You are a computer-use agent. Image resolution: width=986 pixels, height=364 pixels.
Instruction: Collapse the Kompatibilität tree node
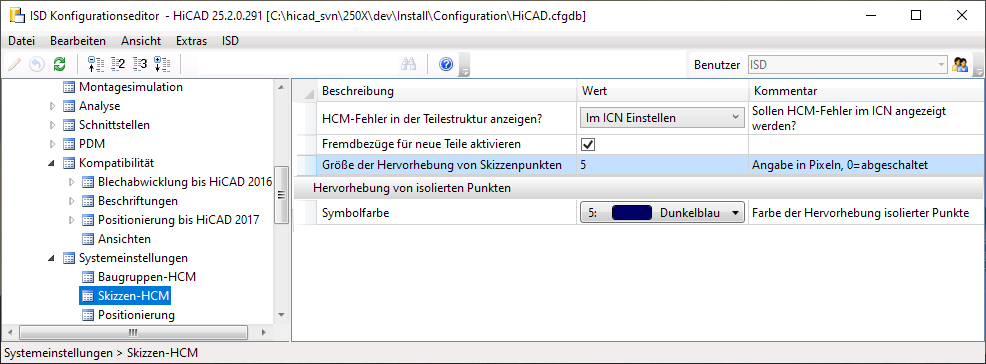53,163
